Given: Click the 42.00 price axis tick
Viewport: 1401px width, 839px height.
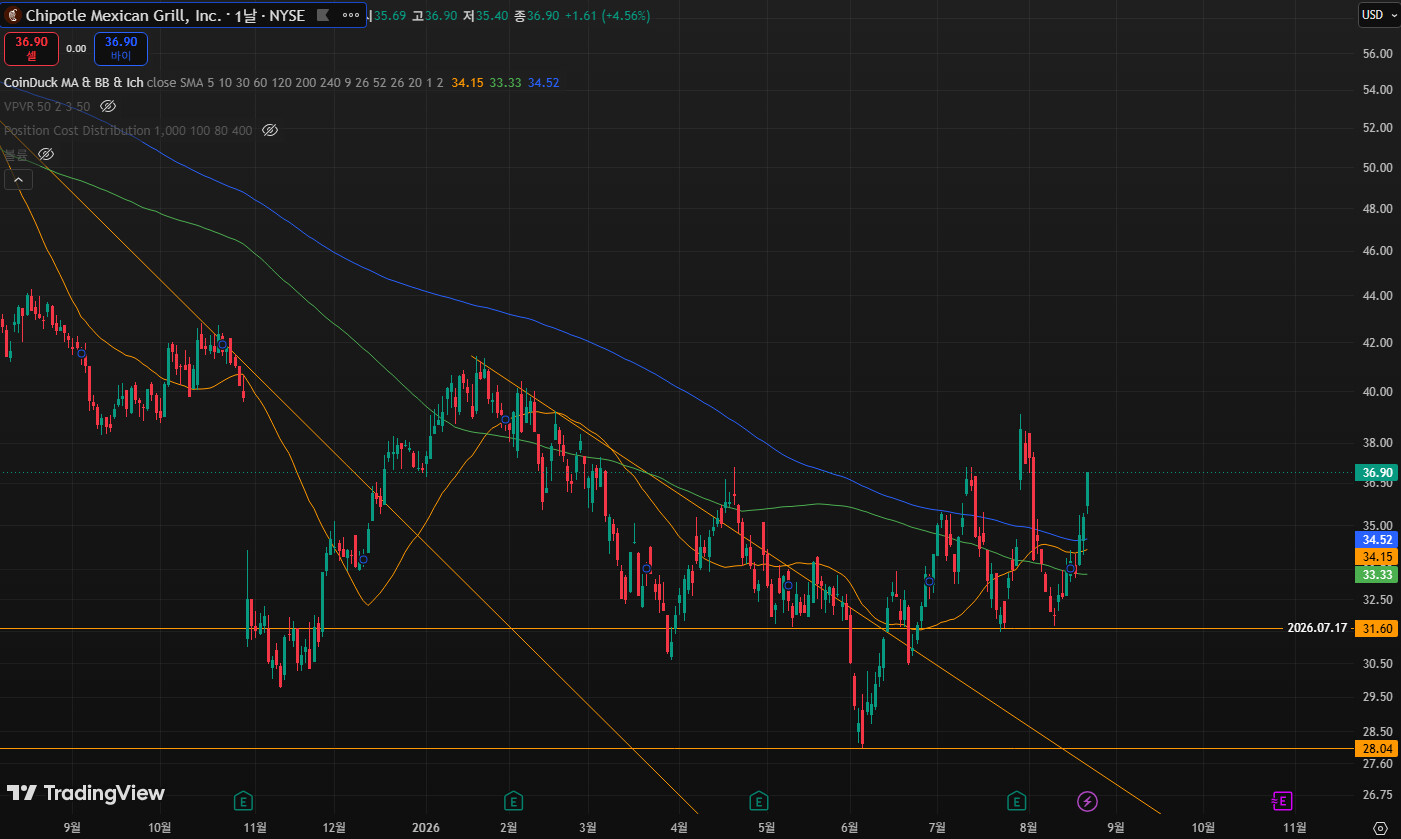Looking at the screenshot, I should (x=1377, y=342).
